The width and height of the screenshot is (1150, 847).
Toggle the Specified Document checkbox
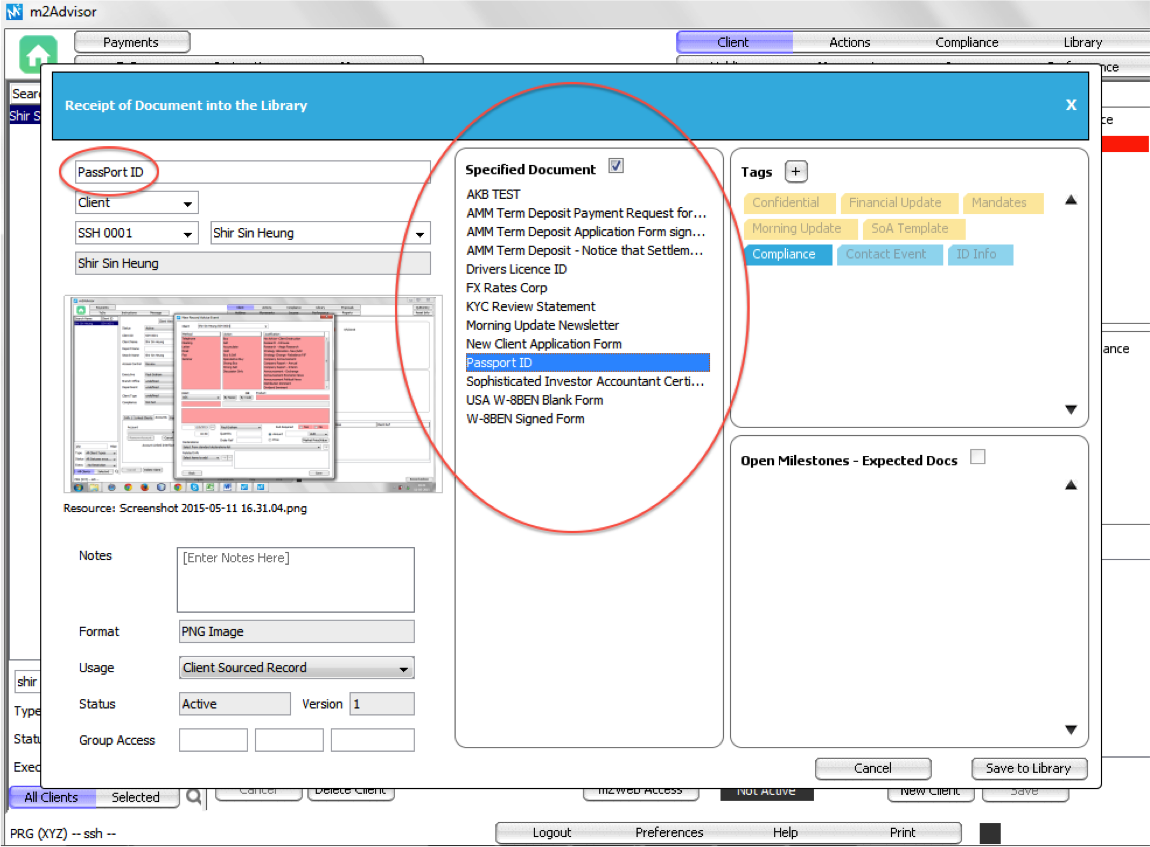click(616, 166)
